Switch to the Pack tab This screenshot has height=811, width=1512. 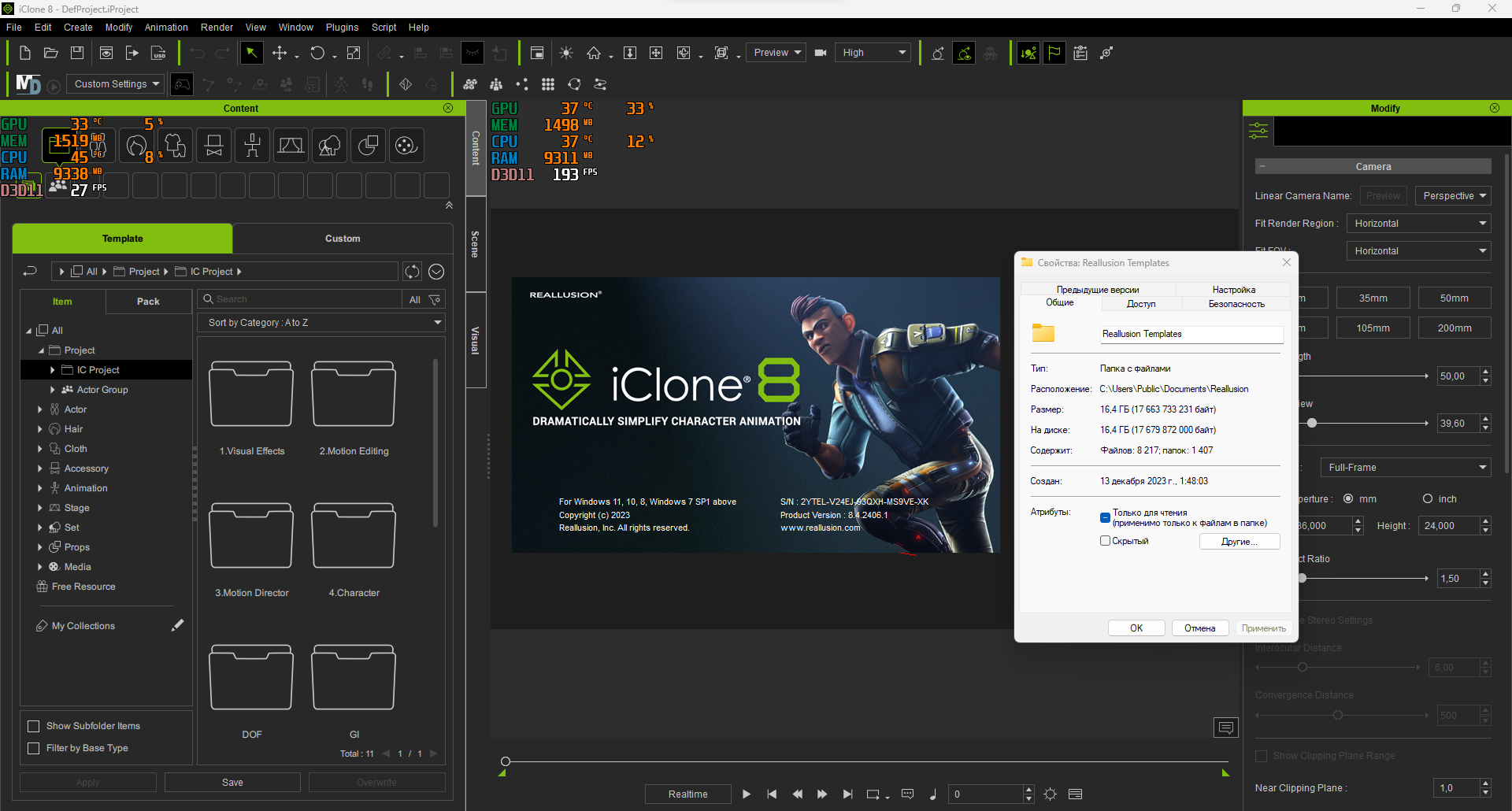click(x=148, y=302)
